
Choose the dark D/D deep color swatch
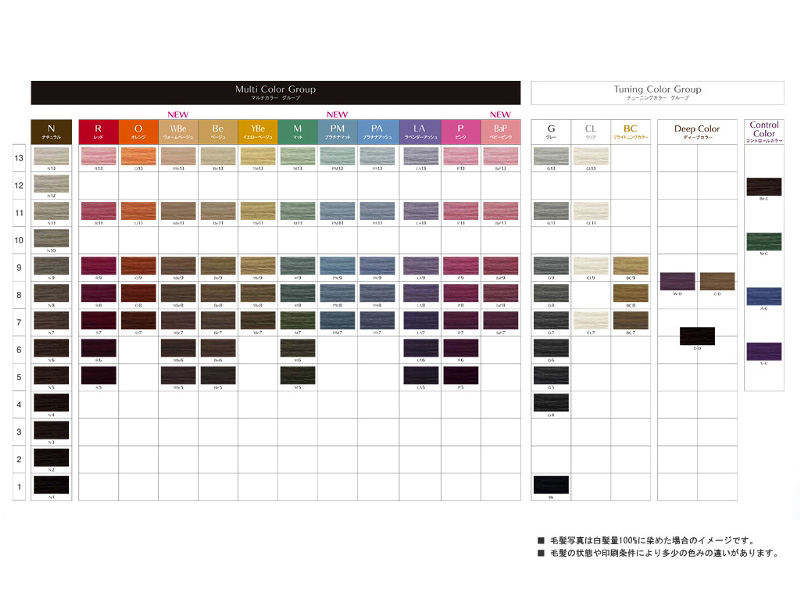[x=697, y=335]
